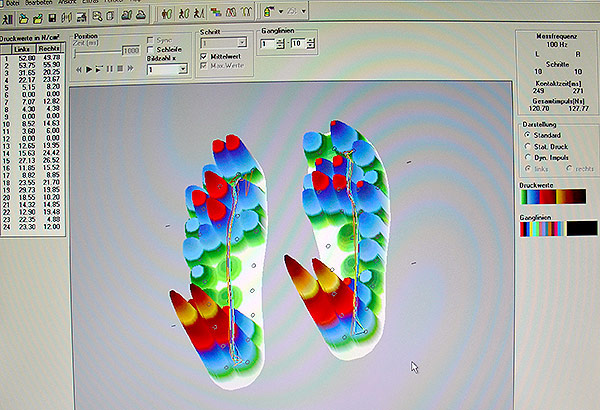This screenshot has height=410, width=600.
Task: Select the Dyn. Impuls display option
Action: tap(528, 158)
